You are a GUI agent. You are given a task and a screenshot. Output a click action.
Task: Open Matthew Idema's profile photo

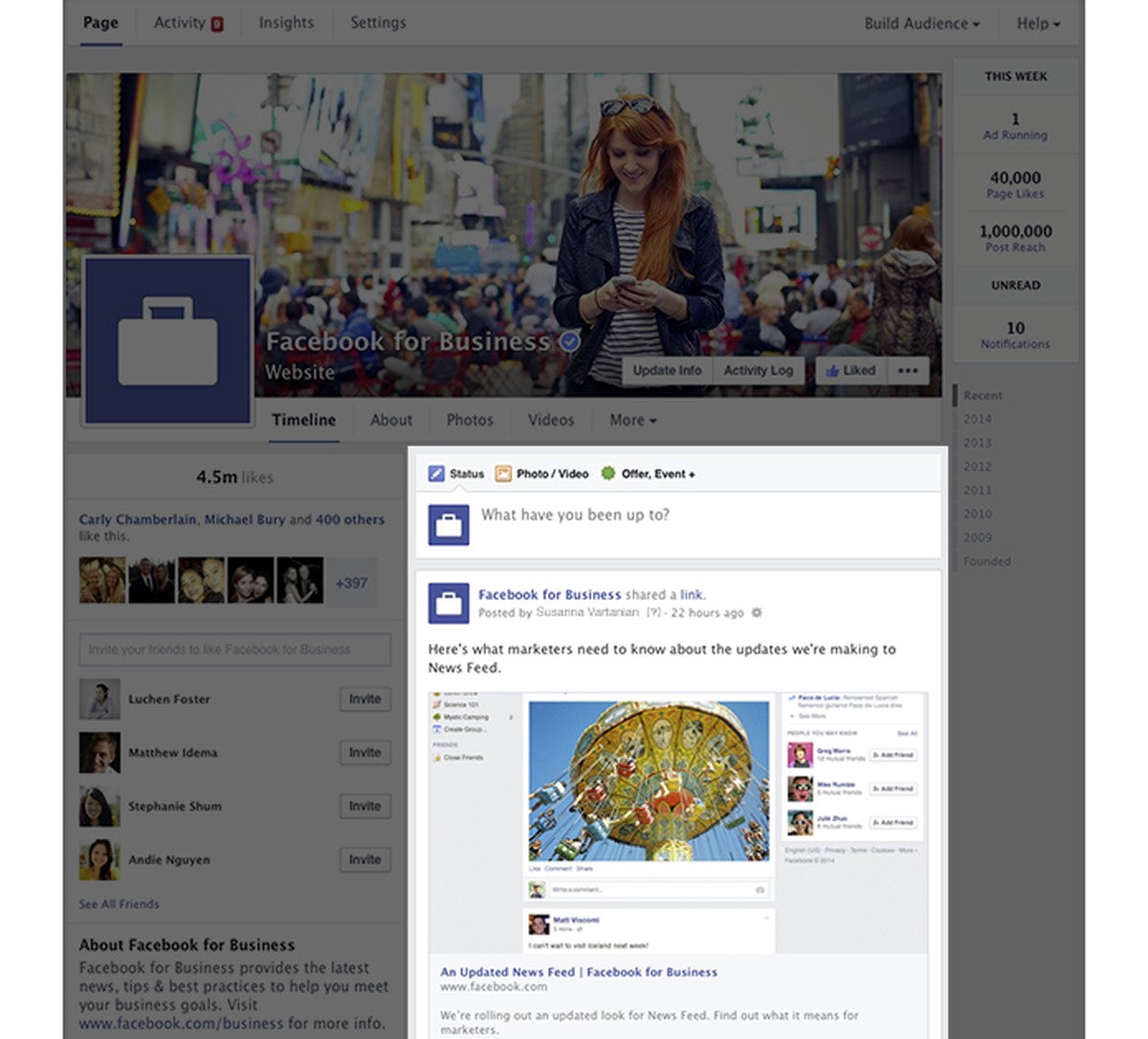pyautogui.click(x=99, y=753)
